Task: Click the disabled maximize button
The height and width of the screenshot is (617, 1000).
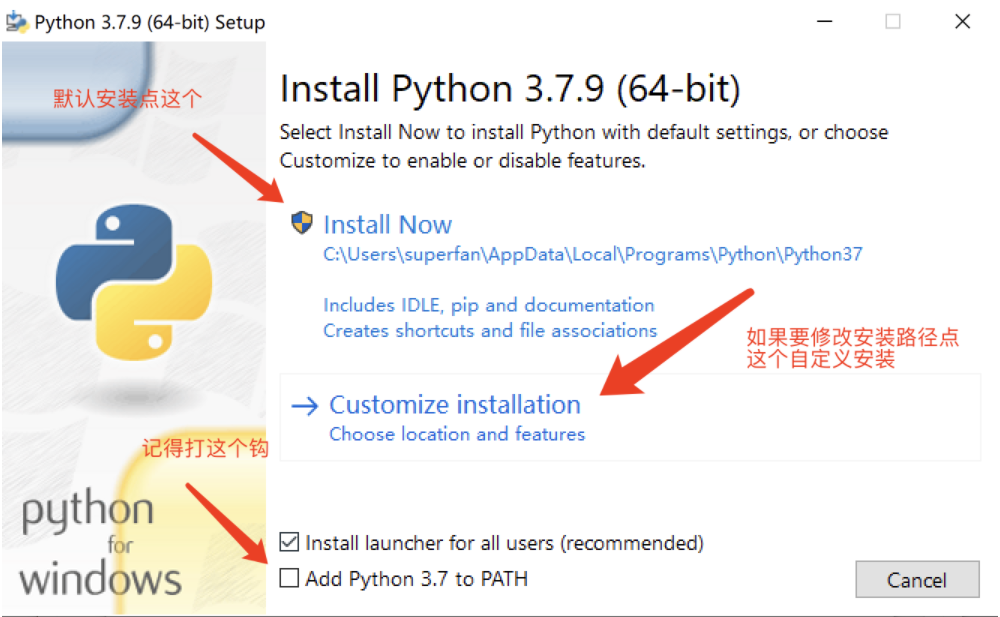Action: coord(892,21)
